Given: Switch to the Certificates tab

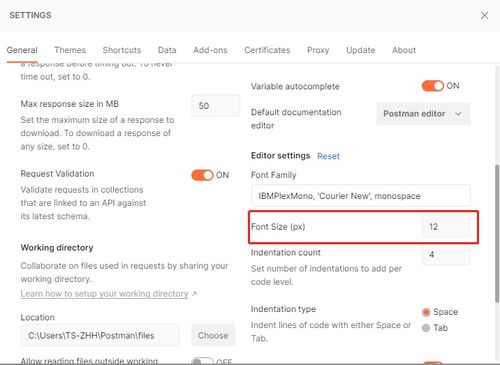Looking at the screenshot, I should (267, 50).
